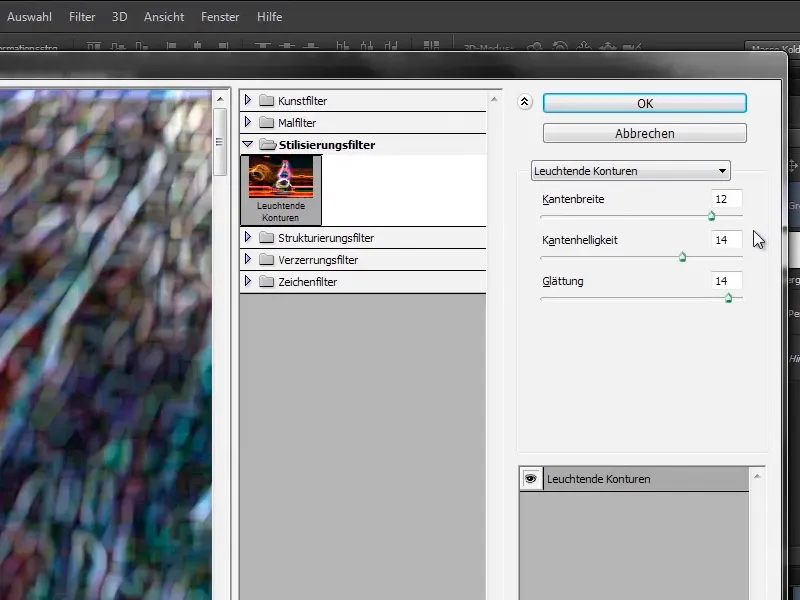Click the Glättung value field
Viewport: 800px width, 600px height.
[727, 281]
